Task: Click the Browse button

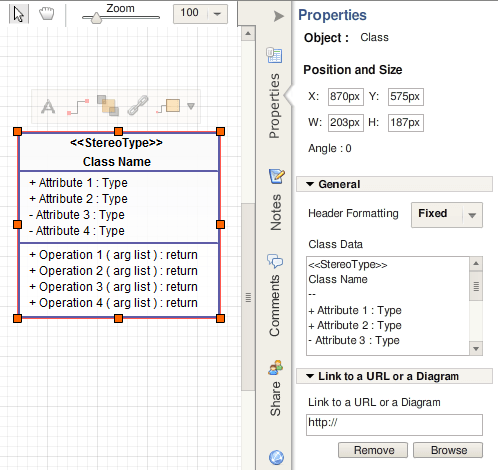Action: [448, 450]
